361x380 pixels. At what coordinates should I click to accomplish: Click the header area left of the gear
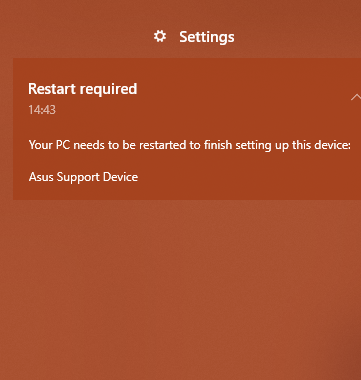click(x=77, y=37)
